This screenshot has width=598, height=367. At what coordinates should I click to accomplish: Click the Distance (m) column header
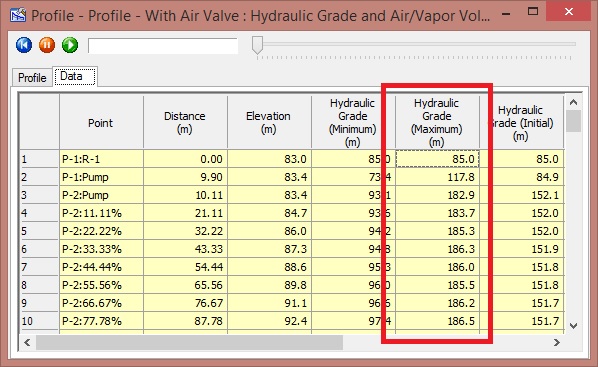point(185,122)
